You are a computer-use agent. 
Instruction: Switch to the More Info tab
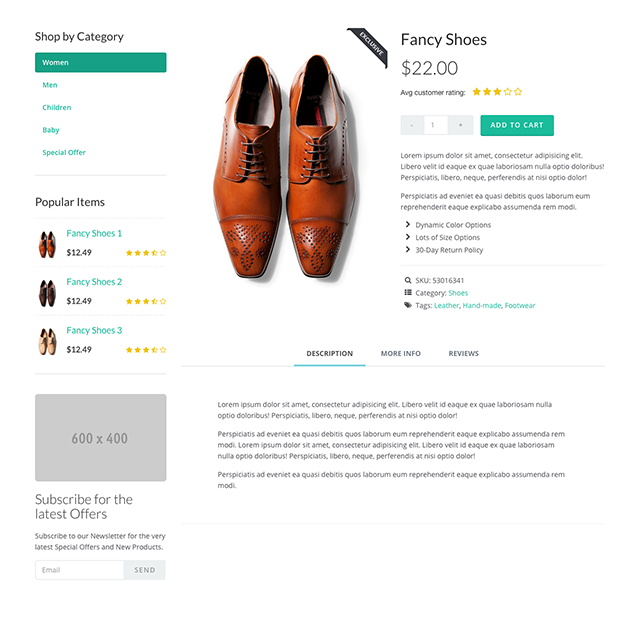coord(400,353)
